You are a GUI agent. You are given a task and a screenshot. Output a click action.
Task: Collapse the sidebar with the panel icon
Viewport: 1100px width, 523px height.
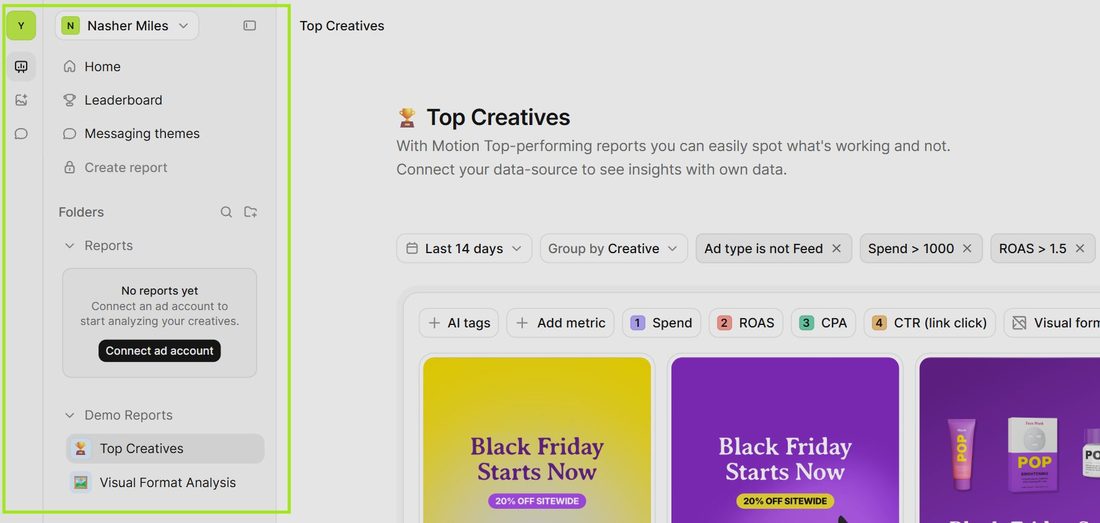[250, 26]
